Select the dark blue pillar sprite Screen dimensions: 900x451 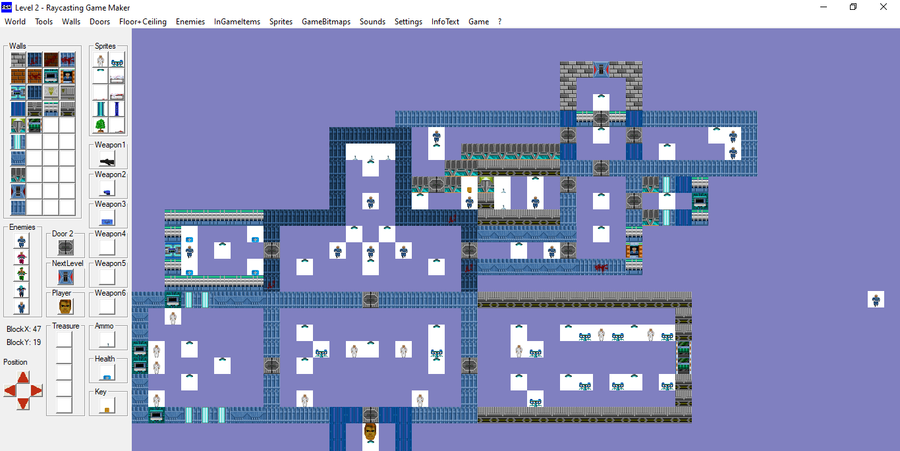pos(117,108)
